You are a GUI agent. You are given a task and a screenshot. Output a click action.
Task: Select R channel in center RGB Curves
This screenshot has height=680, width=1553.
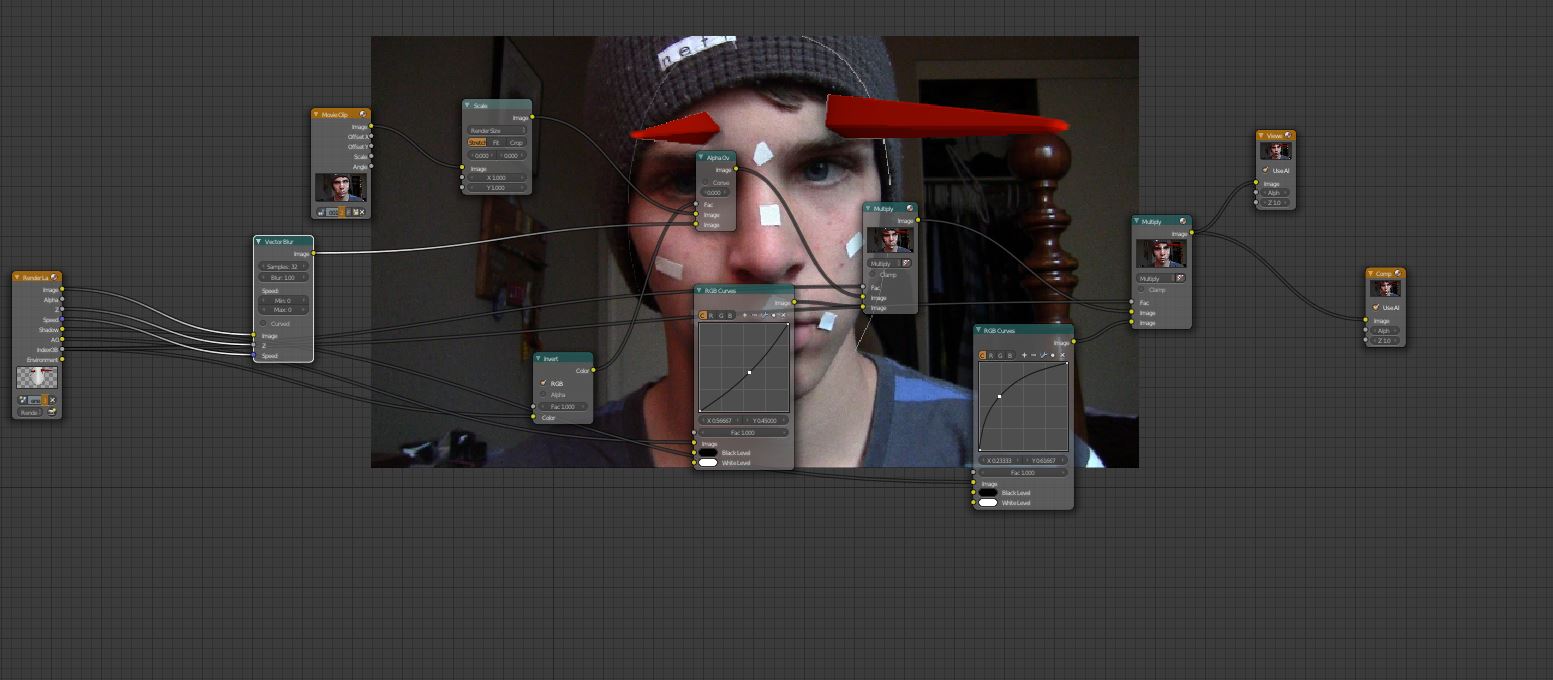tap(711, 315)
